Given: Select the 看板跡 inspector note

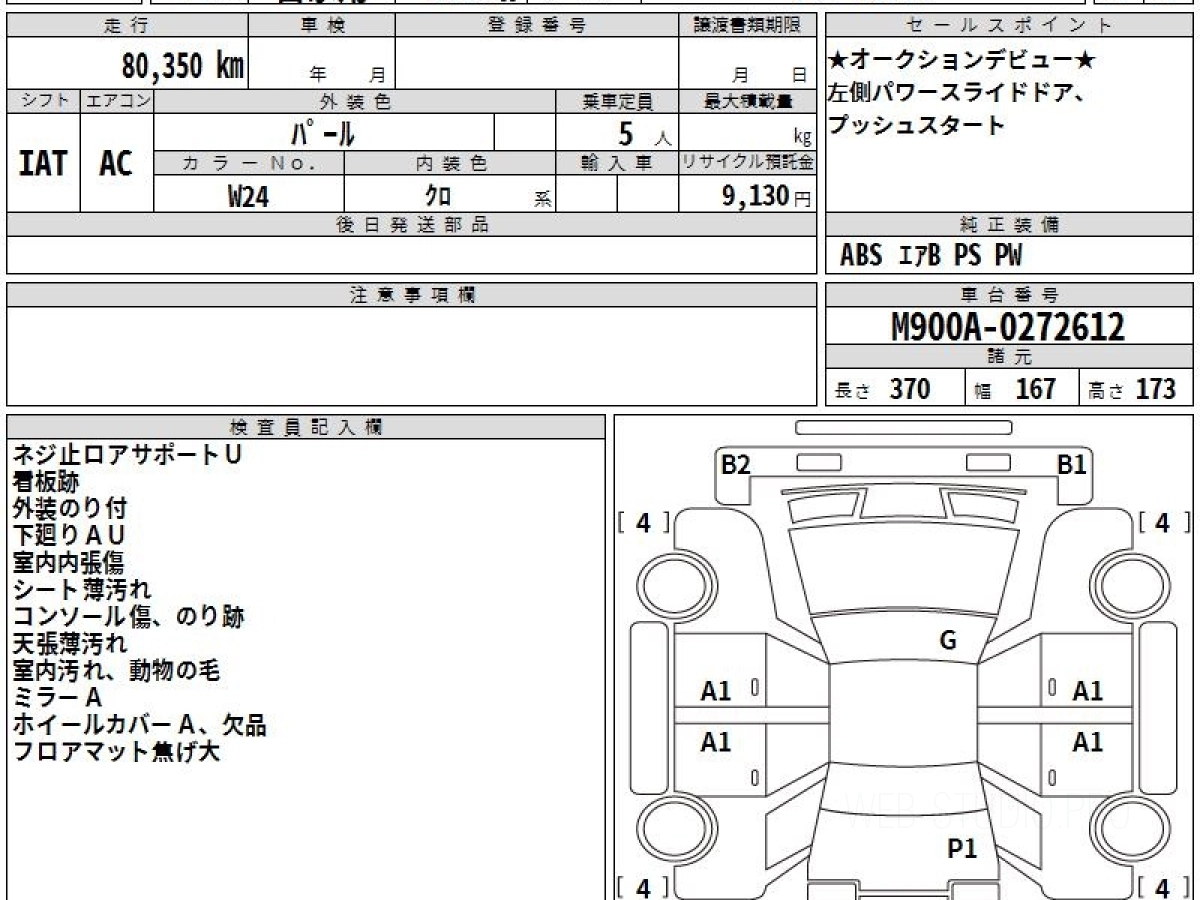Looking at the screenshot, I should tap(46, 482).
